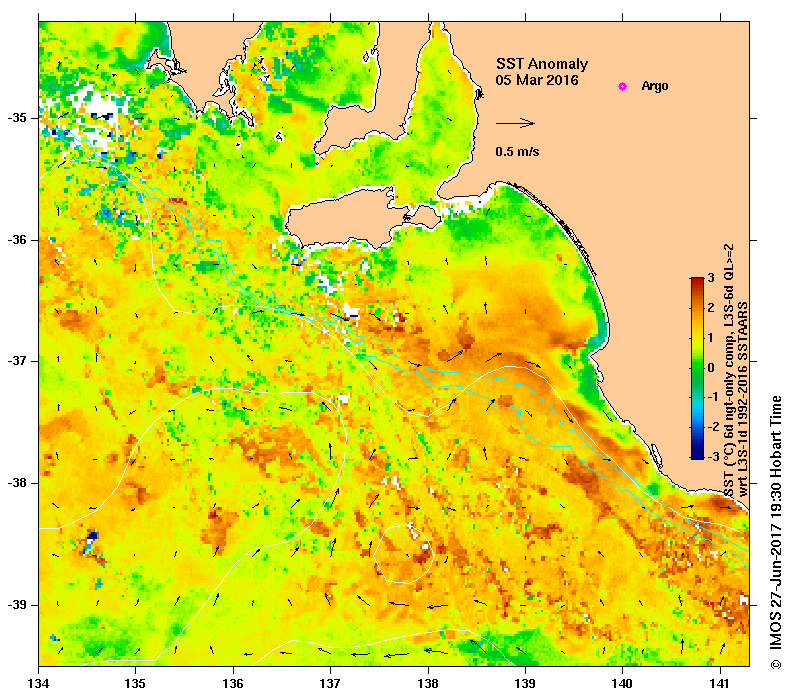Click the colorbar value -3 label
The height and width of the screenshot is (700, 791).
click(x=711, y=456)
